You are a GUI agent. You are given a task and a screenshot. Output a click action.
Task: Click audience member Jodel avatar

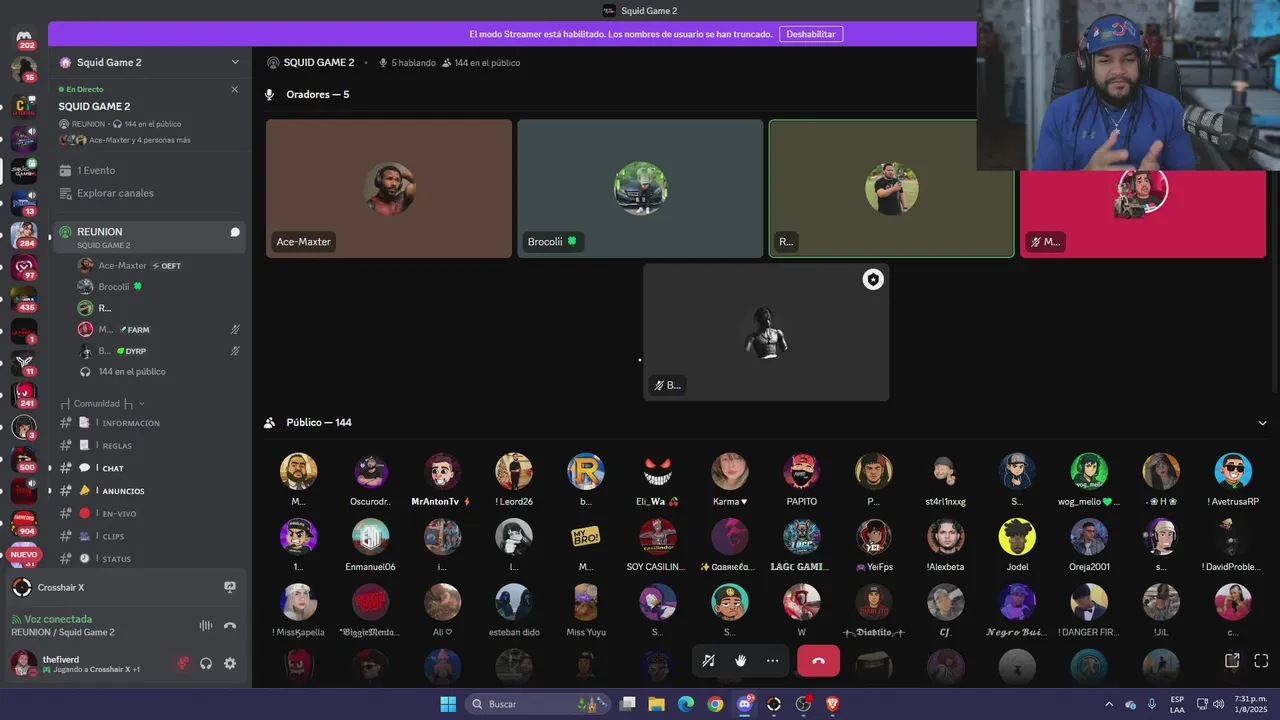1017,537
